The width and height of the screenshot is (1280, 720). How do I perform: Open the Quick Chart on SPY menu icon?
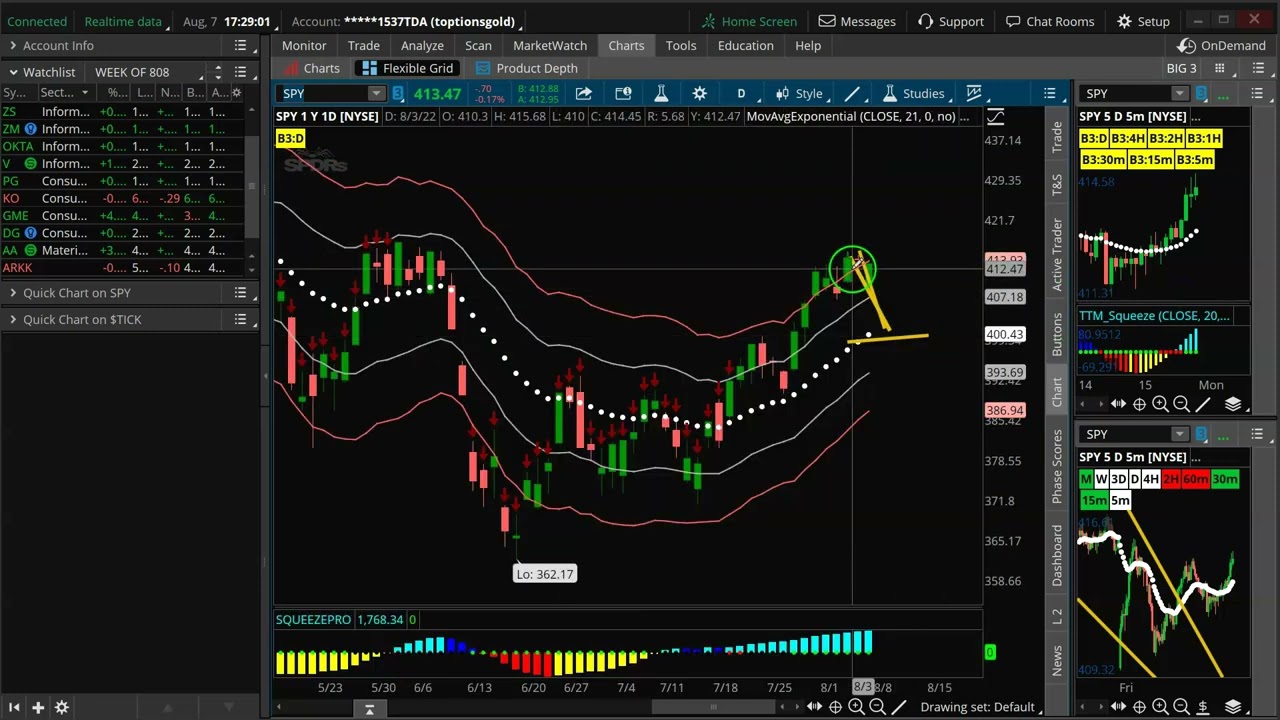click(x=240, y=293)
